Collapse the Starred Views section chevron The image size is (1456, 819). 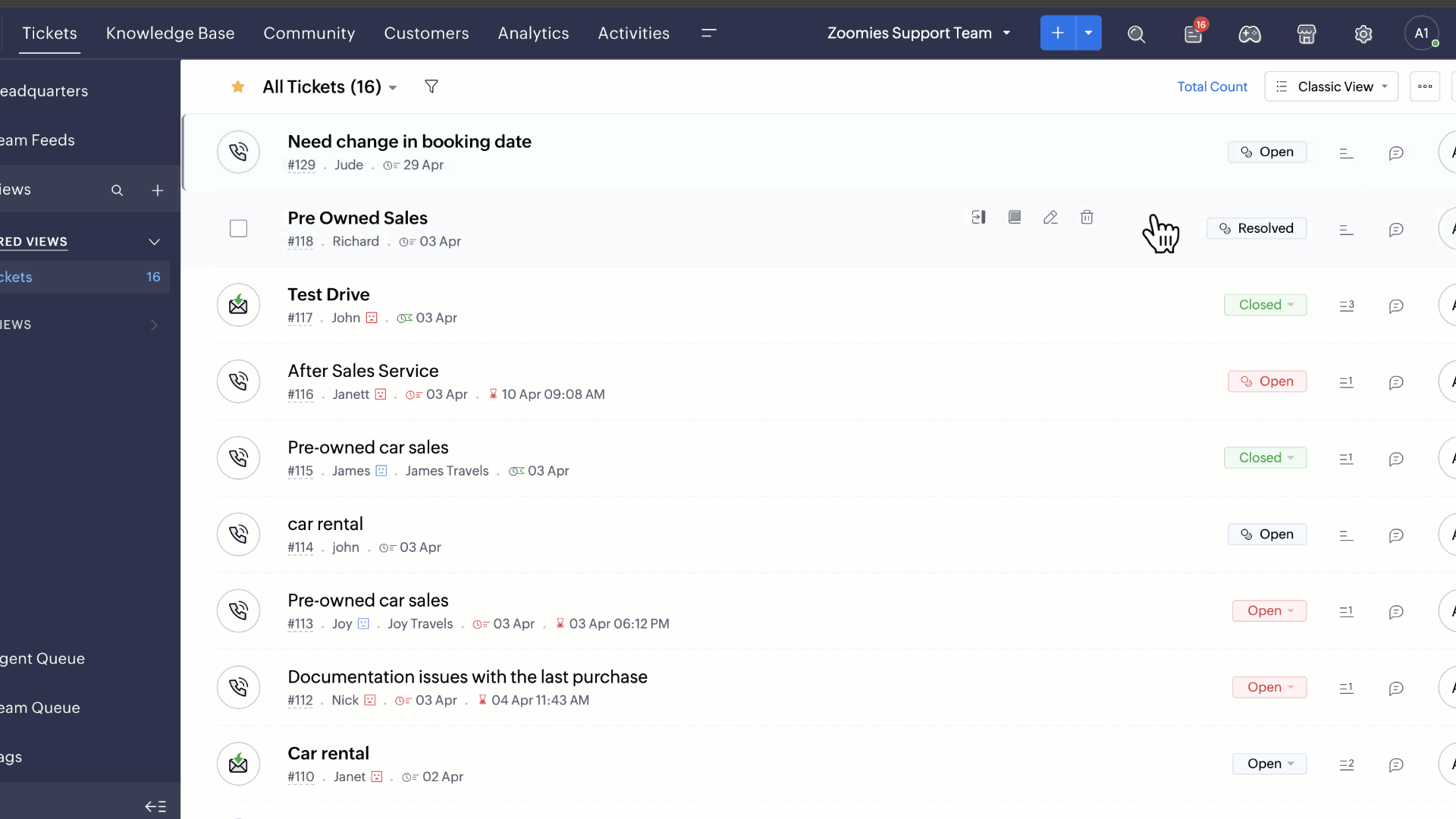coord(154,242)
